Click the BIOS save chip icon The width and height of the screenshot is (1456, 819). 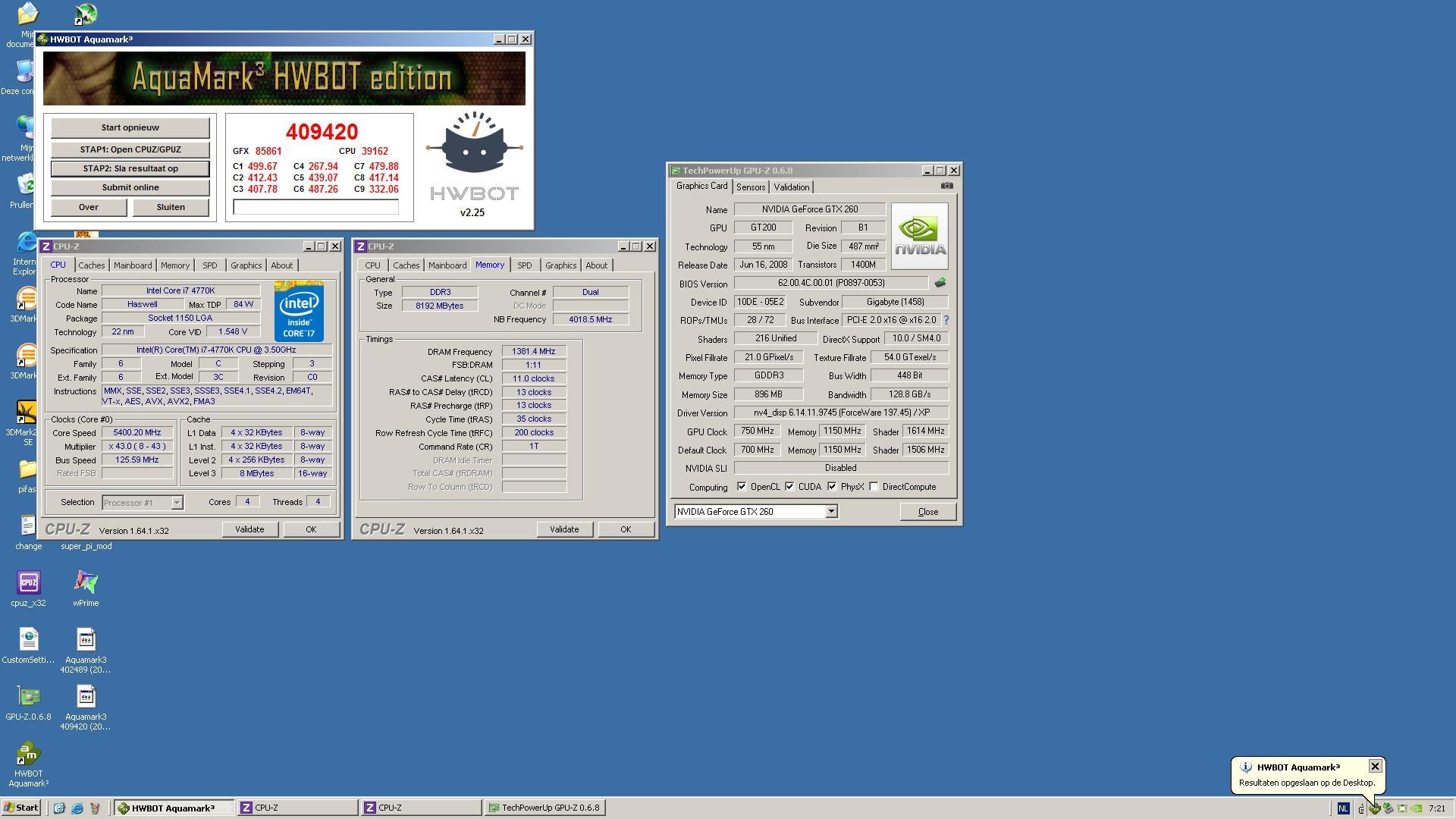[940, 283]
